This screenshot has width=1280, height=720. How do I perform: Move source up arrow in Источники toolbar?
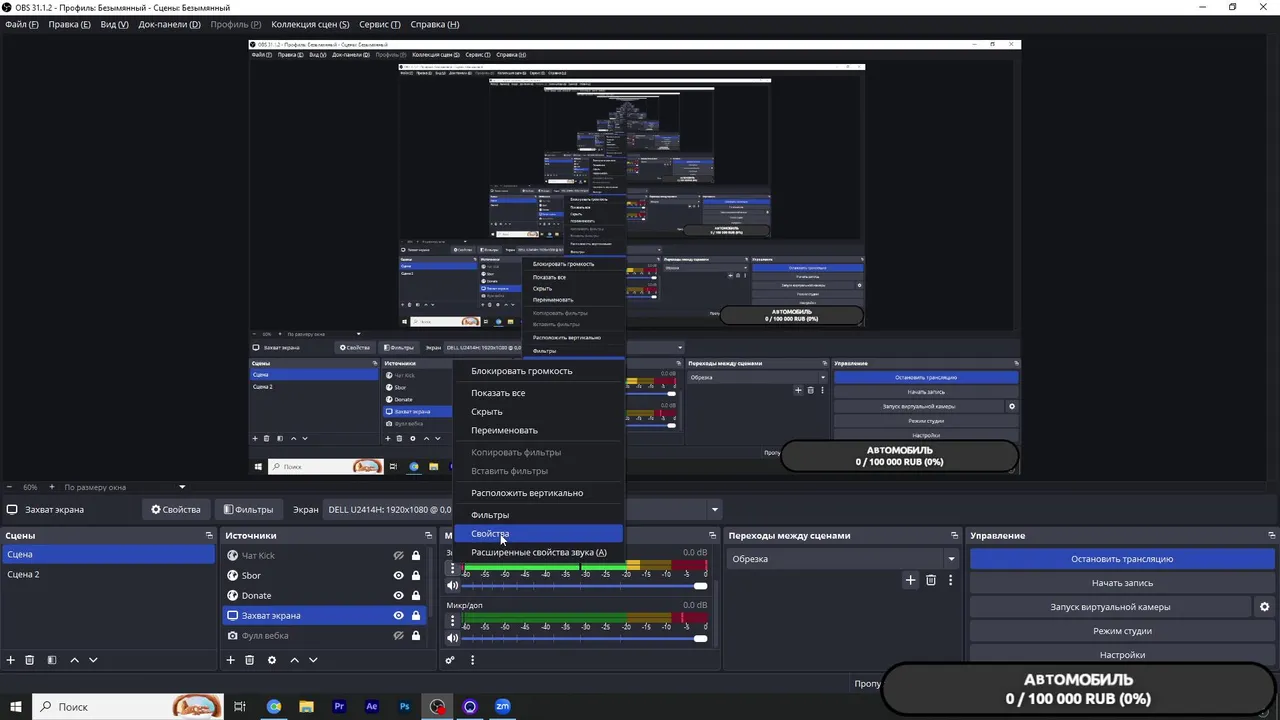[294, 660]
